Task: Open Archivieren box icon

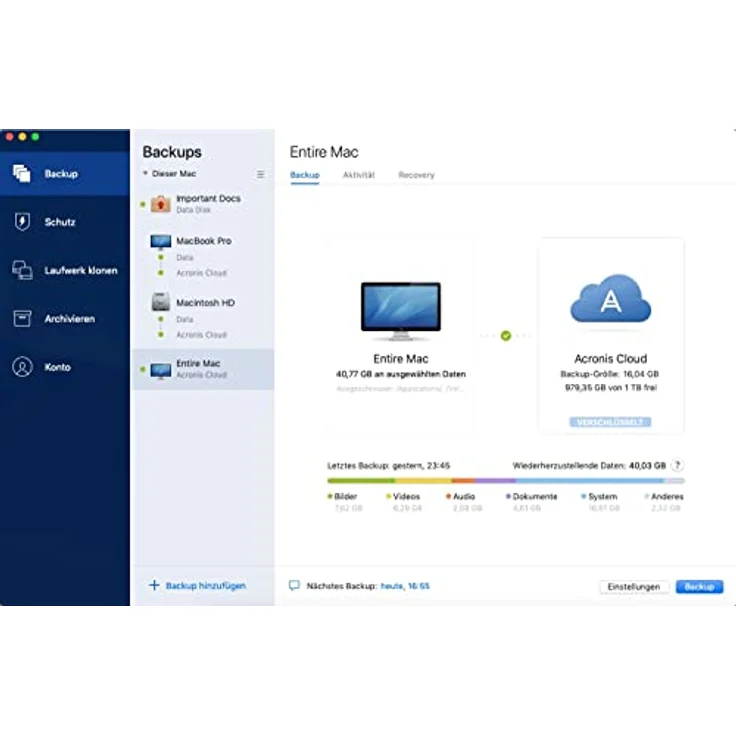Action: (22, 319)
